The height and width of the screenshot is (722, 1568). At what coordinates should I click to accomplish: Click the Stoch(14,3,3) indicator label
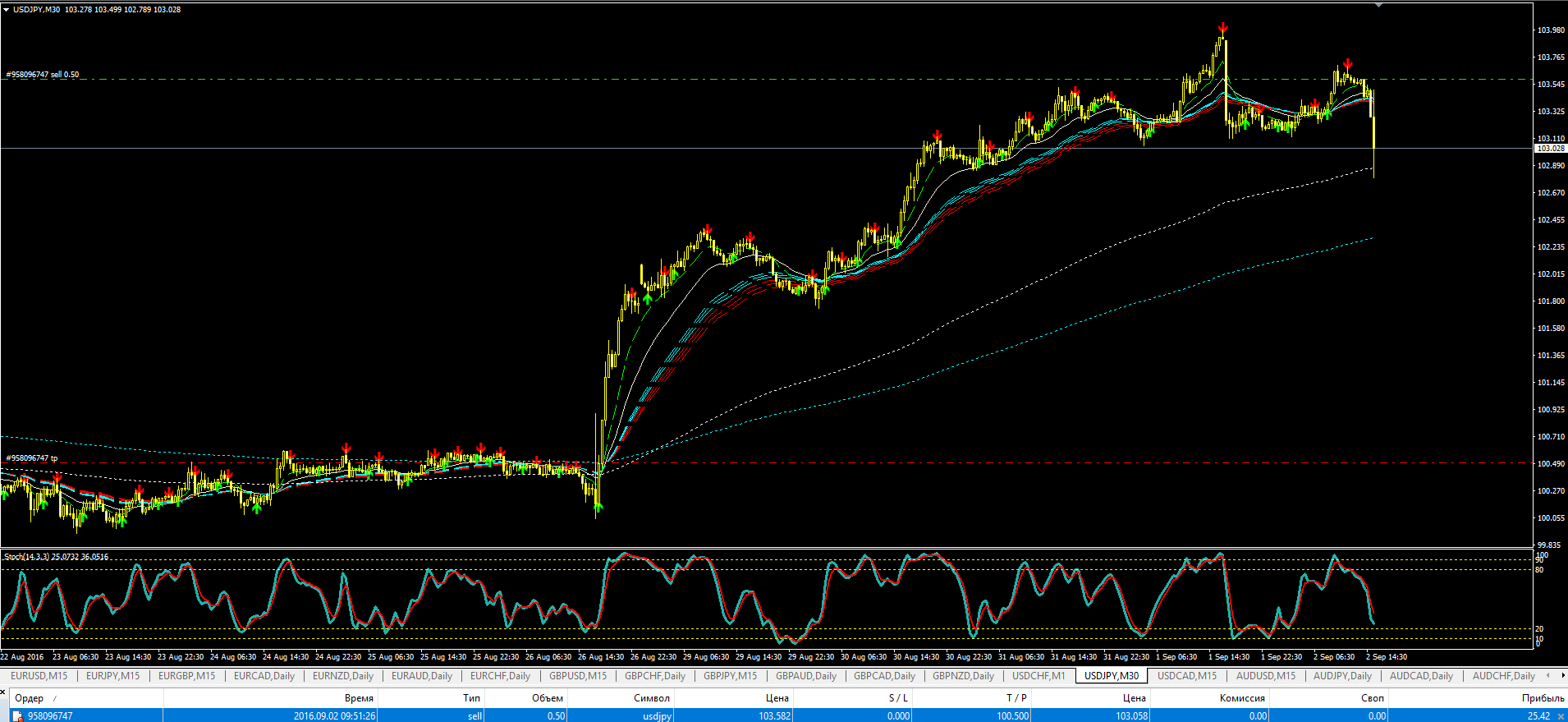56,557
